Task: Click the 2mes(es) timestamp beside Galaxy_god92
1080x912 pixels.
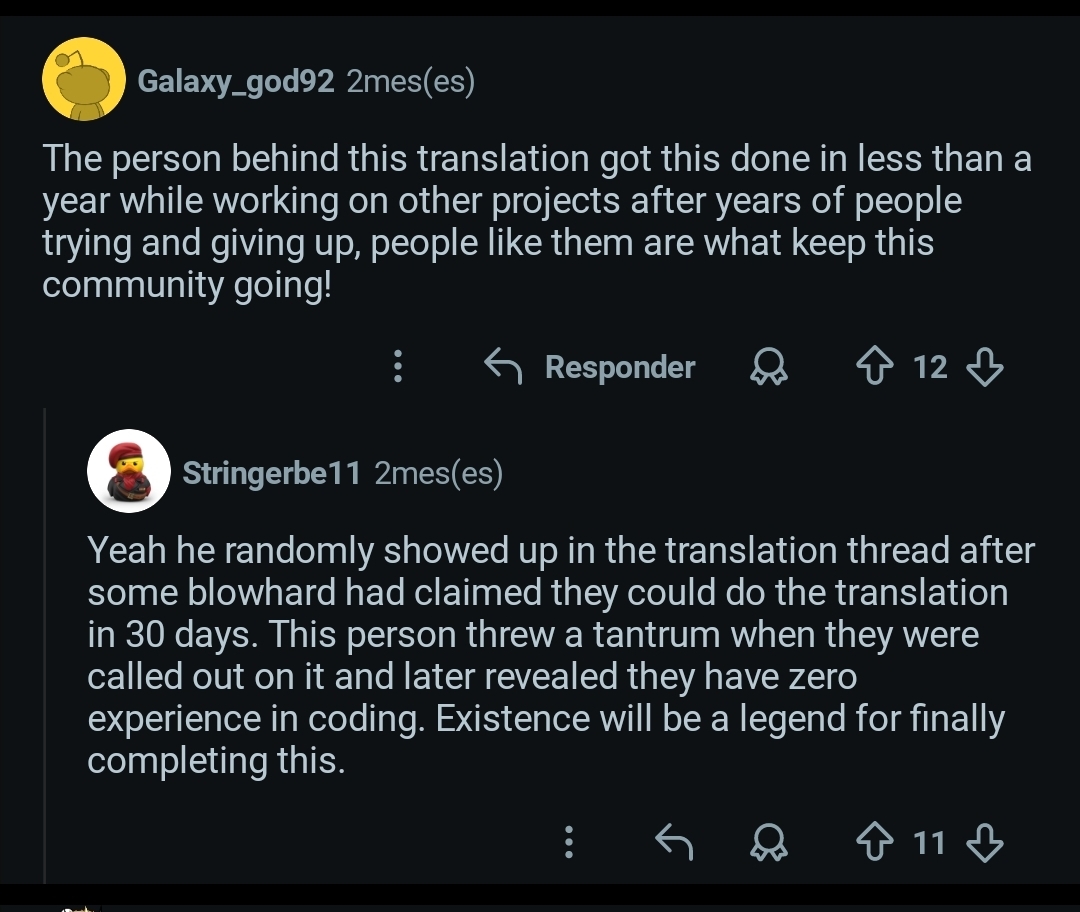Action: pyautogui.click(x=410, y=81)
